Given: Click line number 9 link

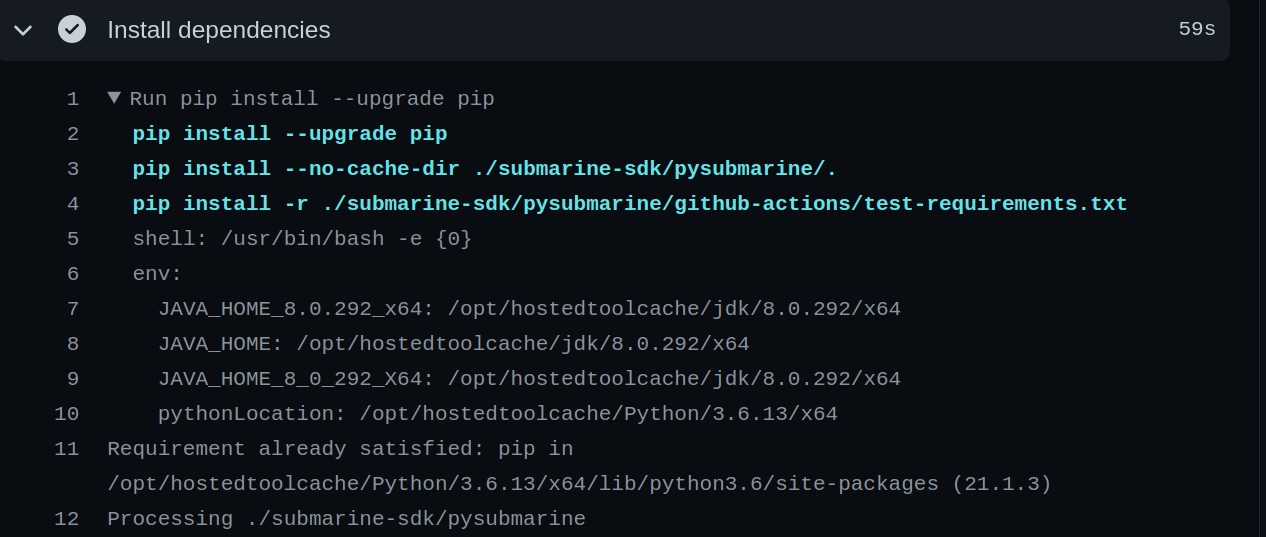Looking at the screenshot, I should coord(73,379).
